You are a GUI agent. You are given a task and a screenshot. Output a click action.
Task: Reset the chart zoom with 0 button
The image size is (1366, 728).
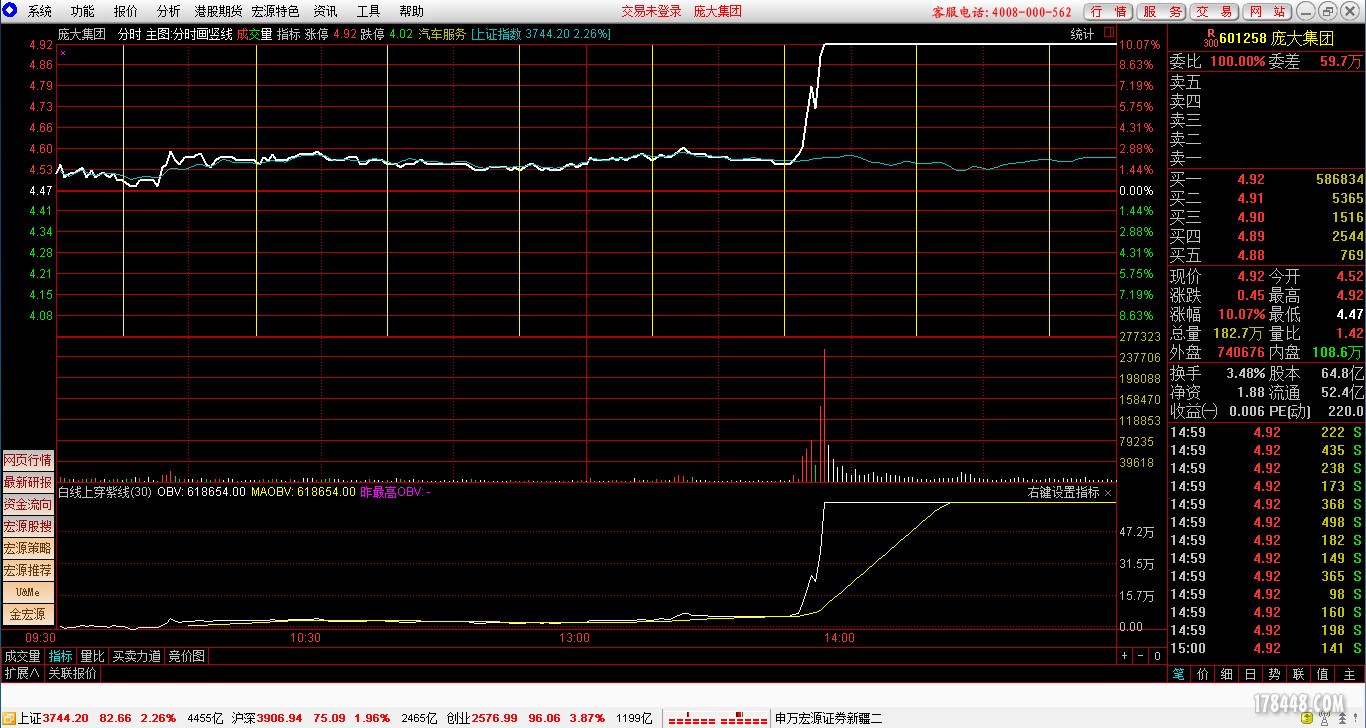[1157, 656]
